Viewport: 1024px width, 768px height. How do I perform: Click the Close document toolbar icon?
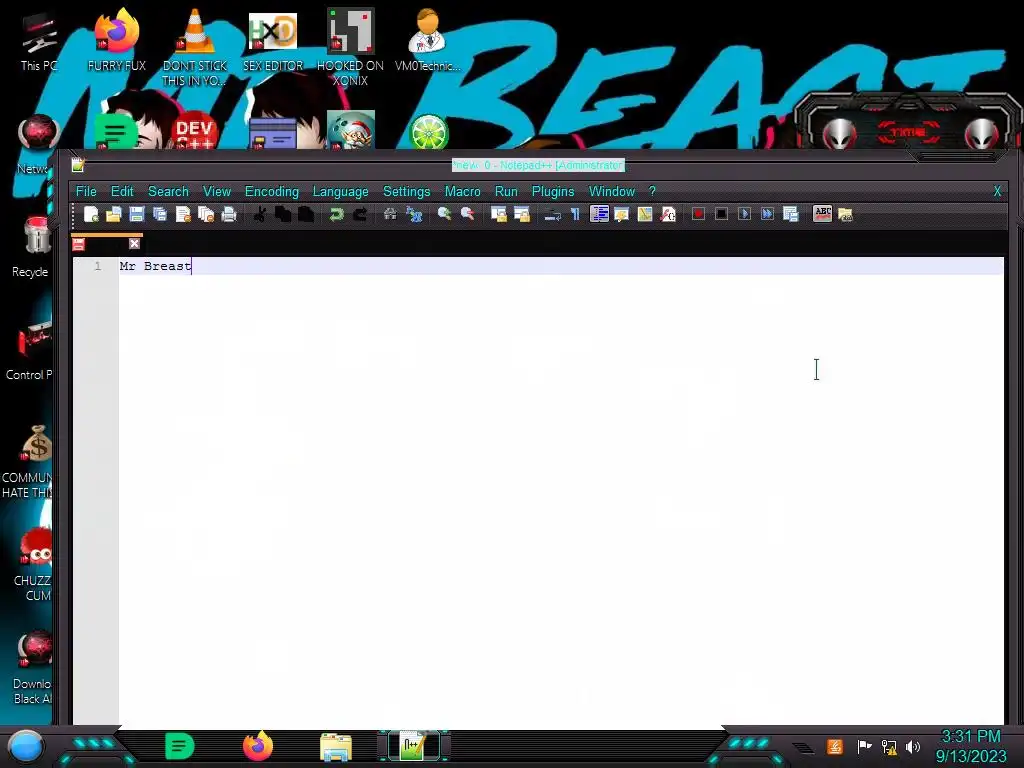[183, 214]
